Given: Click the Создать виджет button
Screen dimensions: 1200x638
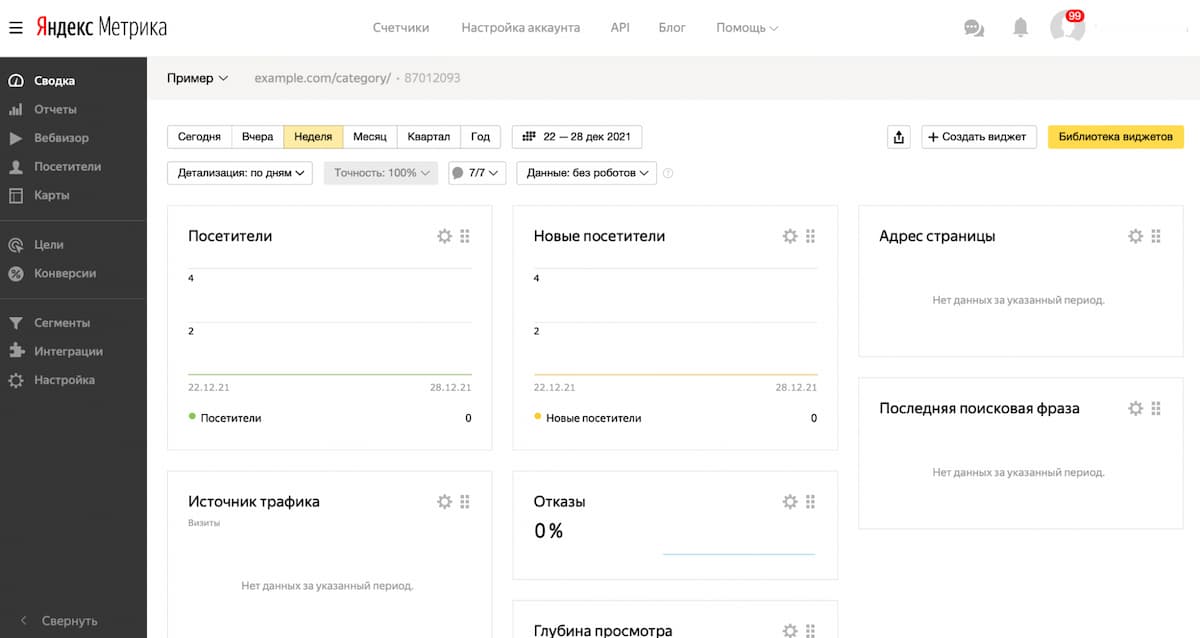Looking at the screenshot, I should [978, 137].
